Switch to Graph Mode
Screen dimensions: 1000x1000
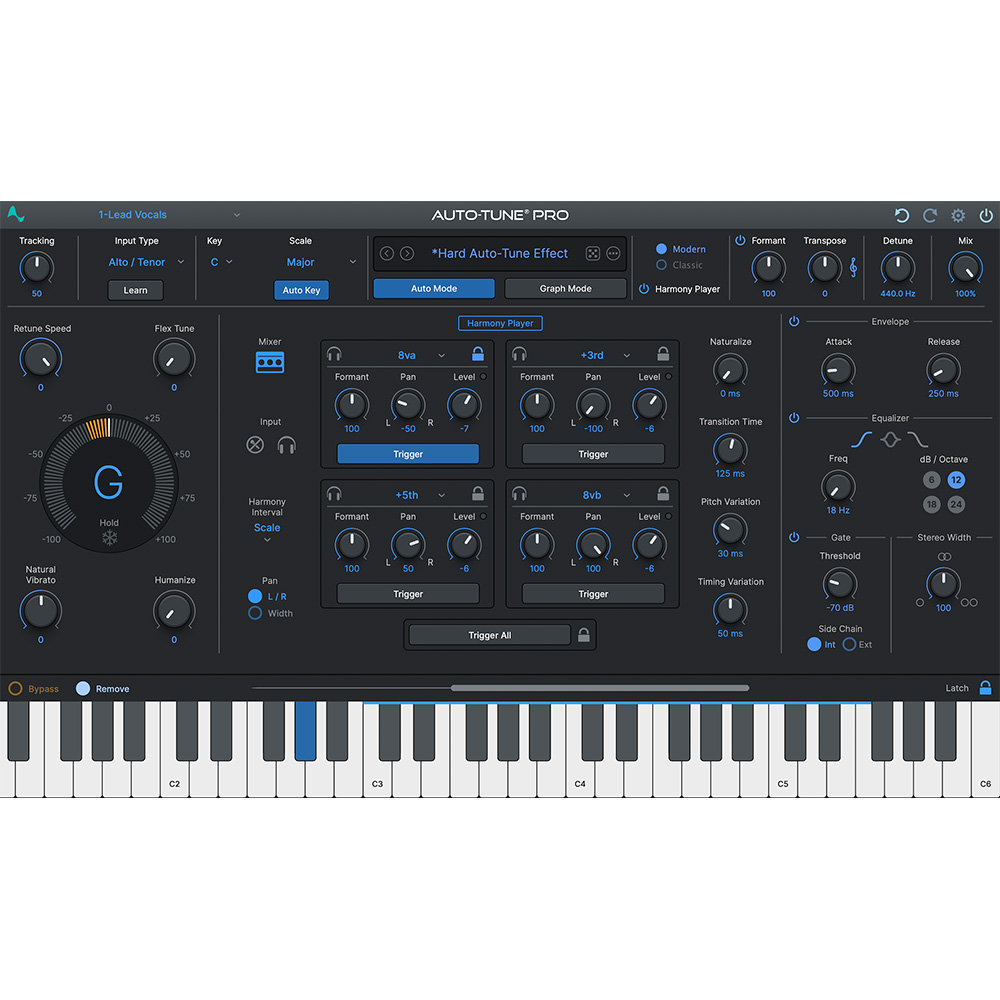coord(565,288)
